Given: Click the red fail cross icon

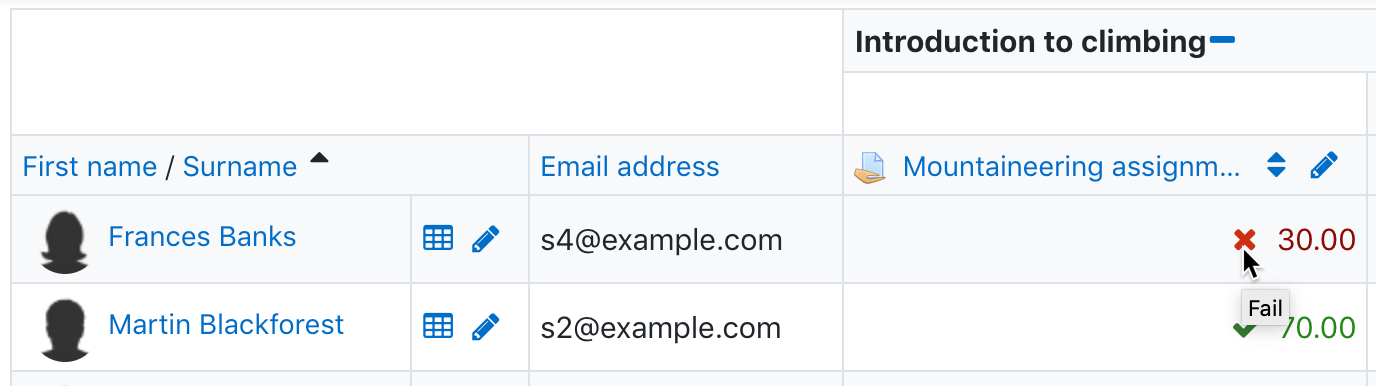Looking at the screenshot, I should click(1244, 239).
